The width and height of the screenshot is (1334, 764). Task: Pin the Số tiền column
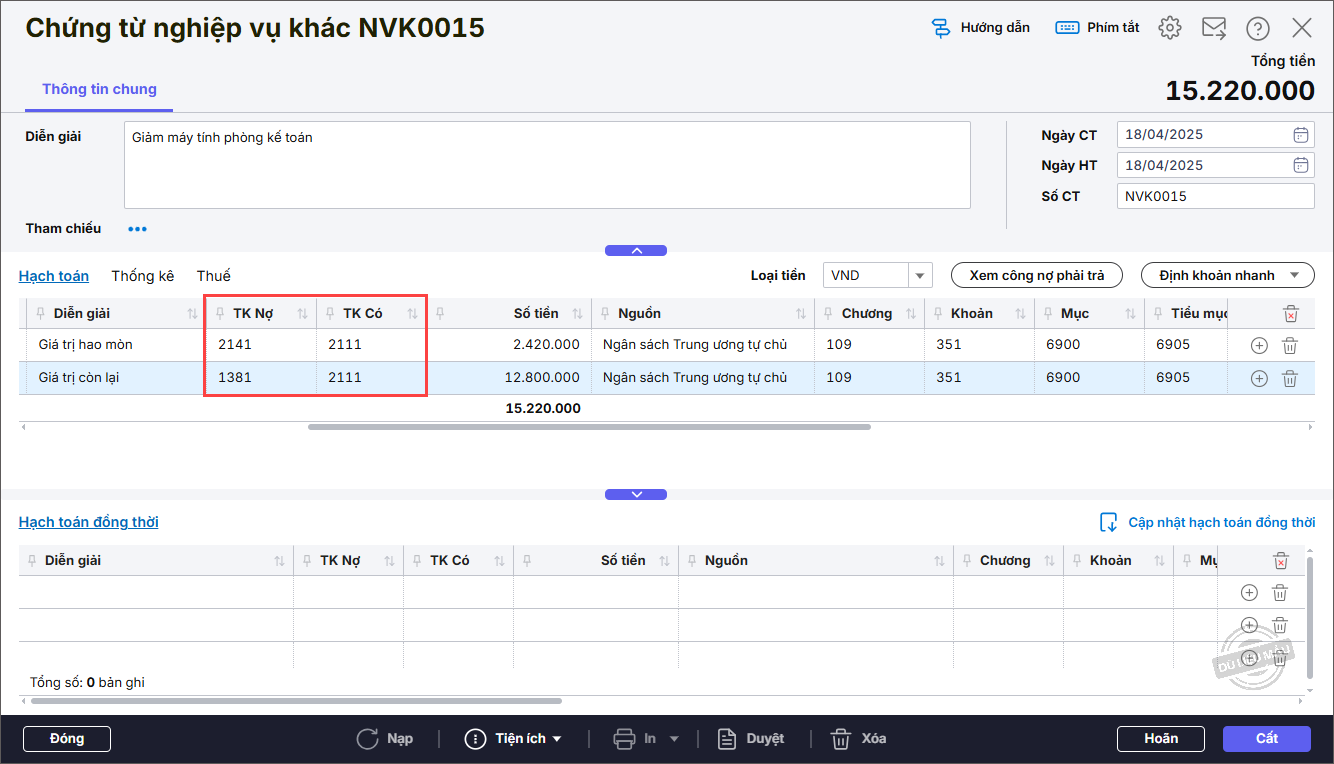pos(440,314)
